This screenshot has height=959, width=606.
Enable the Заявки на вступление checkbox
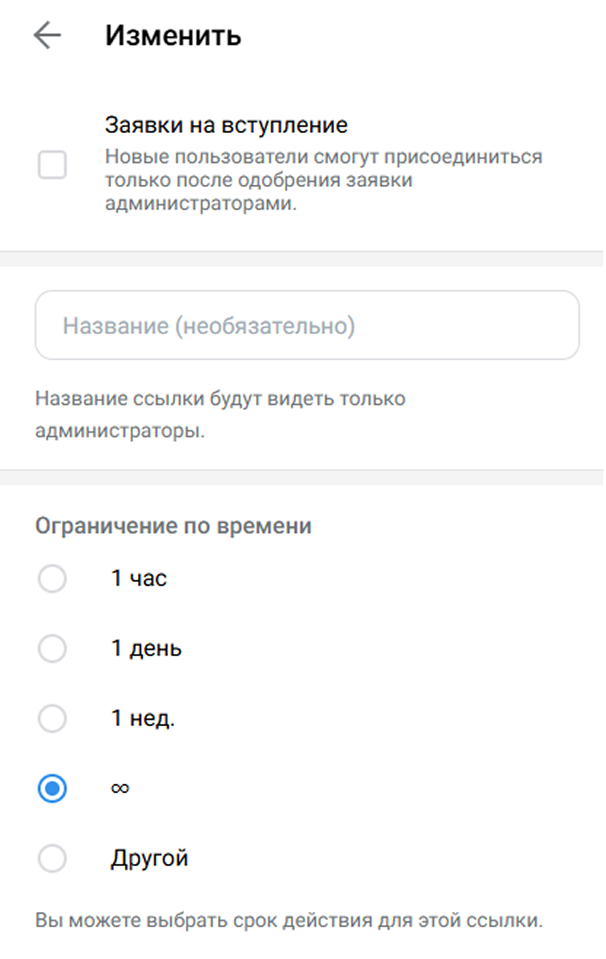[x=52, y=165]
